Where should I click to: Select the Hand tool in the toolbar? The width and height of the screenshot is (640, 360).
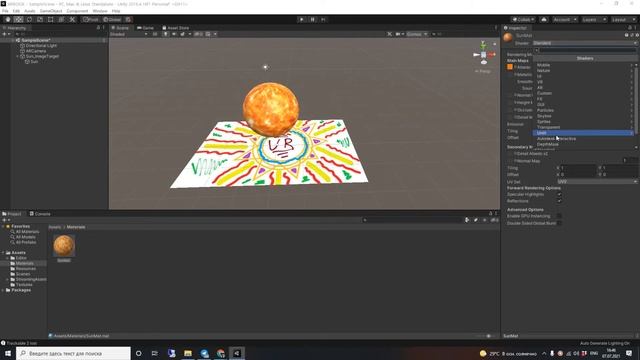tap(7, 19)
